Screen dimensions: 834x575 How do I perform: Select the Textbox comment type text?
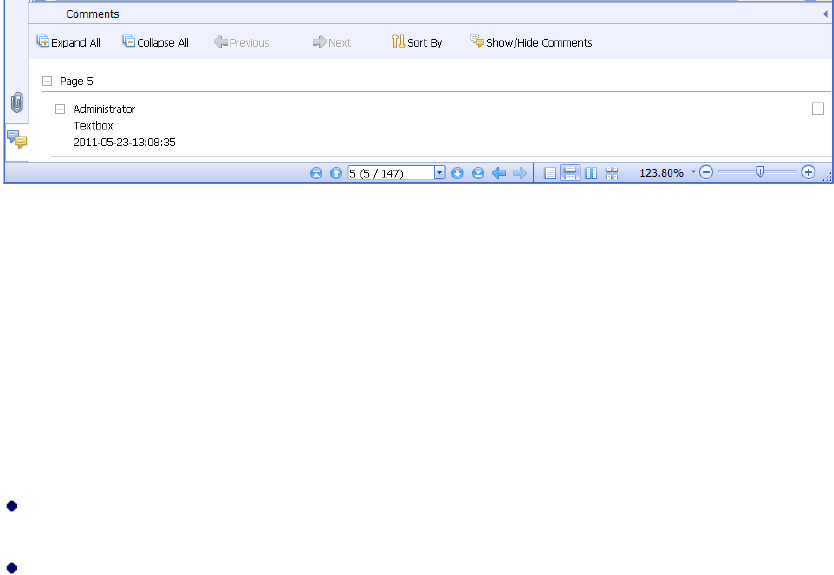pyautogui.click(x=93, y=126)
